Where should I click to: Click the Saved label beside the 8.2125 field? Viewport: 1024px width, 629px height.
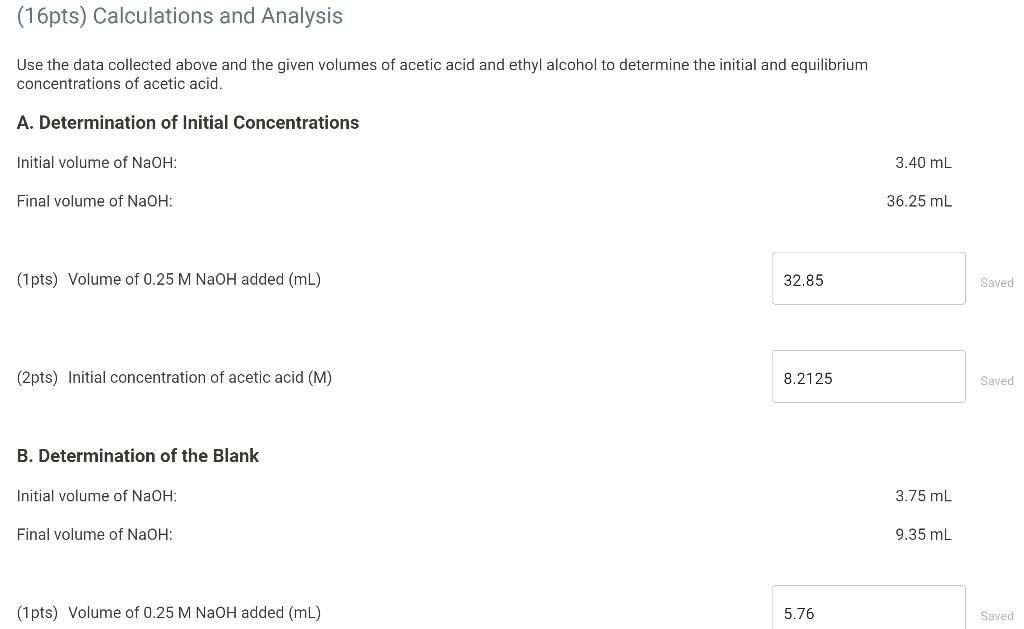[997, 380]
